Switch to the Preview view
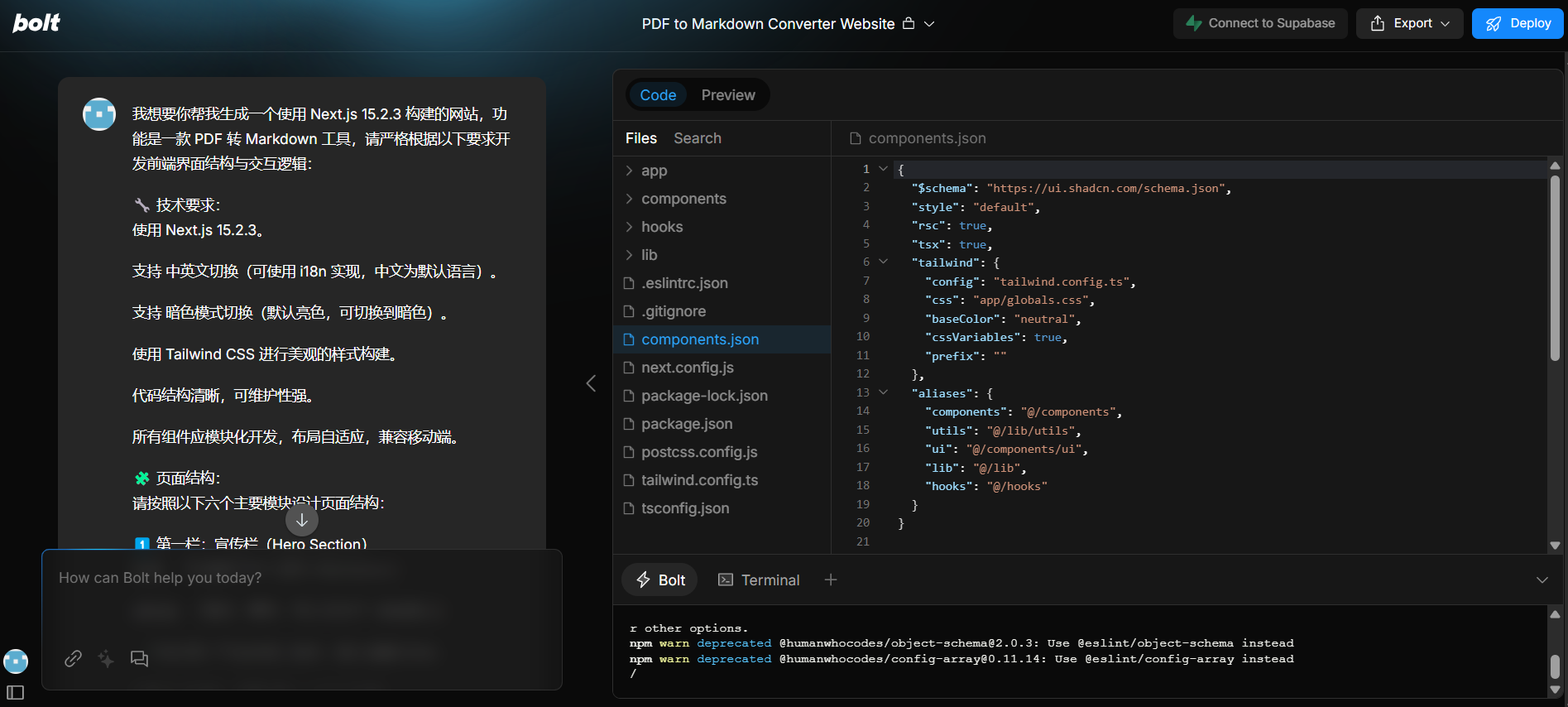 [x=728, y=95]
